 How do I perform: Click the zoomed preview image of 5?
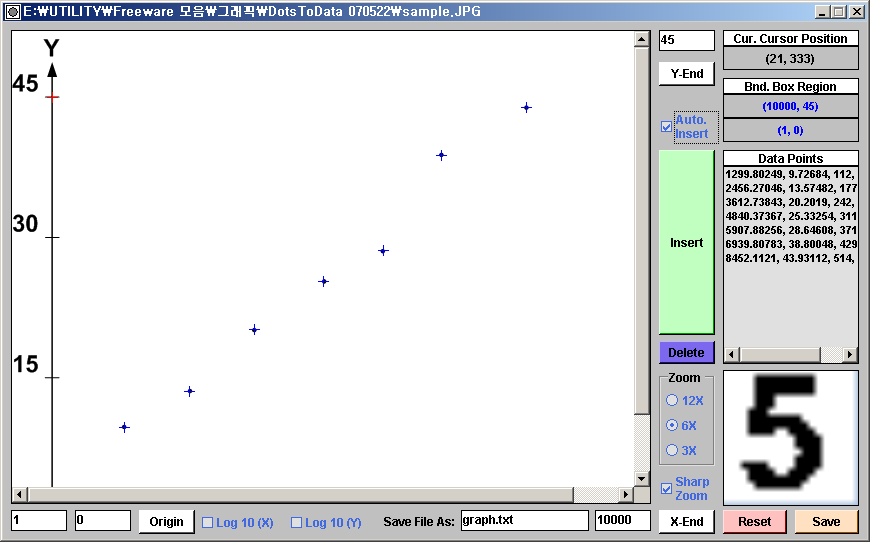(x=791, y=438)
